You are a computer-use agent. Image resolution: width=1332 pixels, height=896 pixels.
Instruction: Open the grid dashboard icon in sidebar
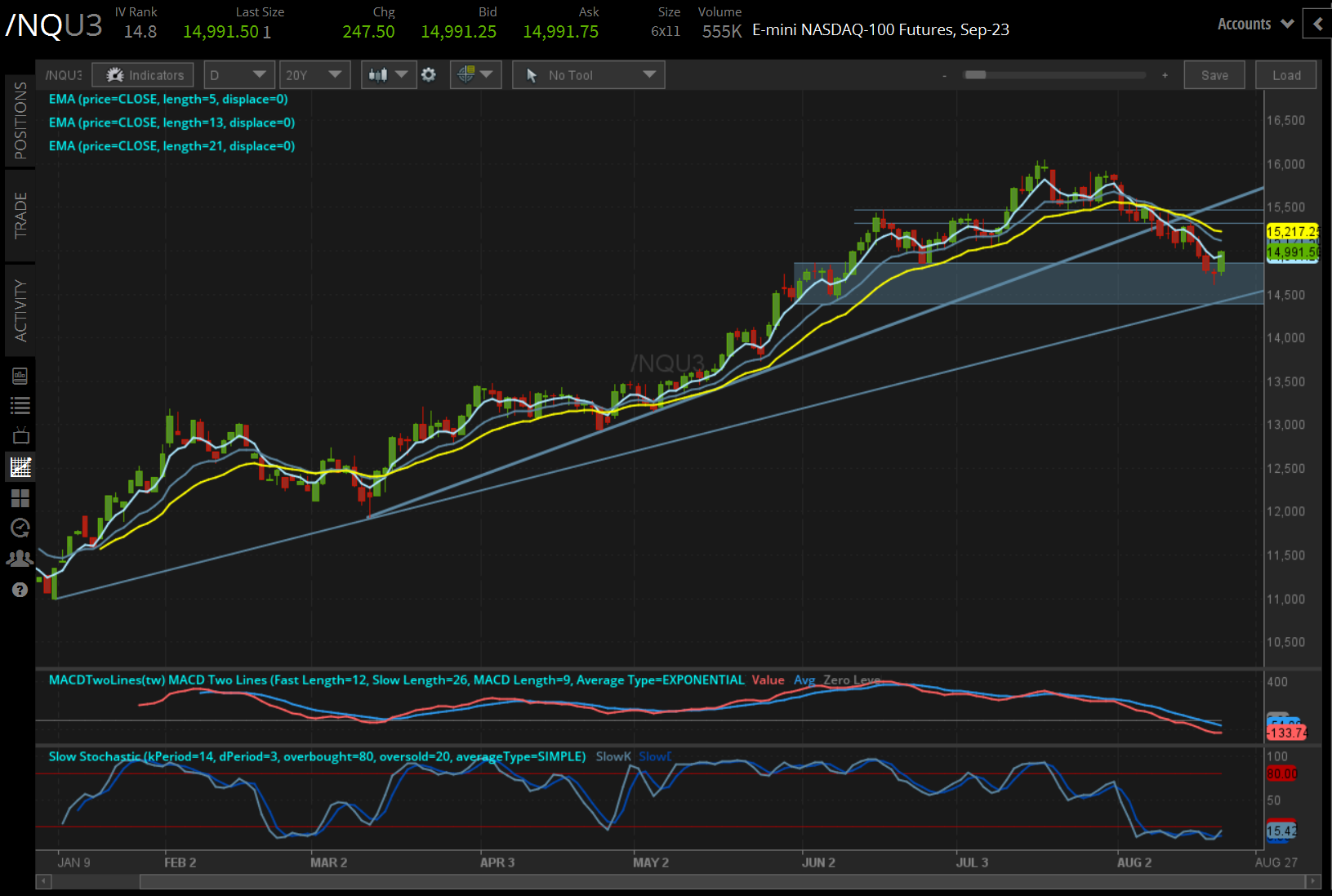coord(20,498)
